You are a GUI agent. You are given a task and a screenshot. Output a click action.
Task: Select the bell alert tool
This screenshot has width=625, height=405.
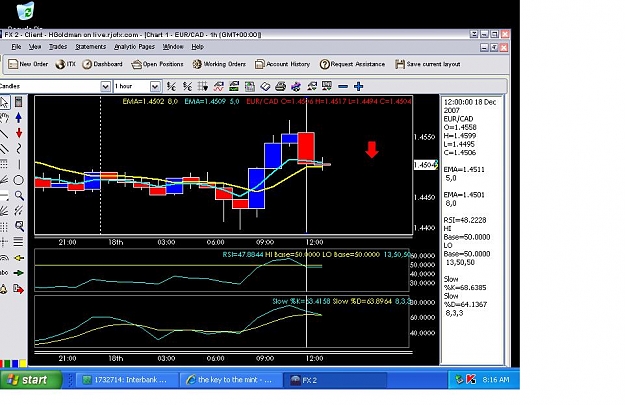pos(4,289)
